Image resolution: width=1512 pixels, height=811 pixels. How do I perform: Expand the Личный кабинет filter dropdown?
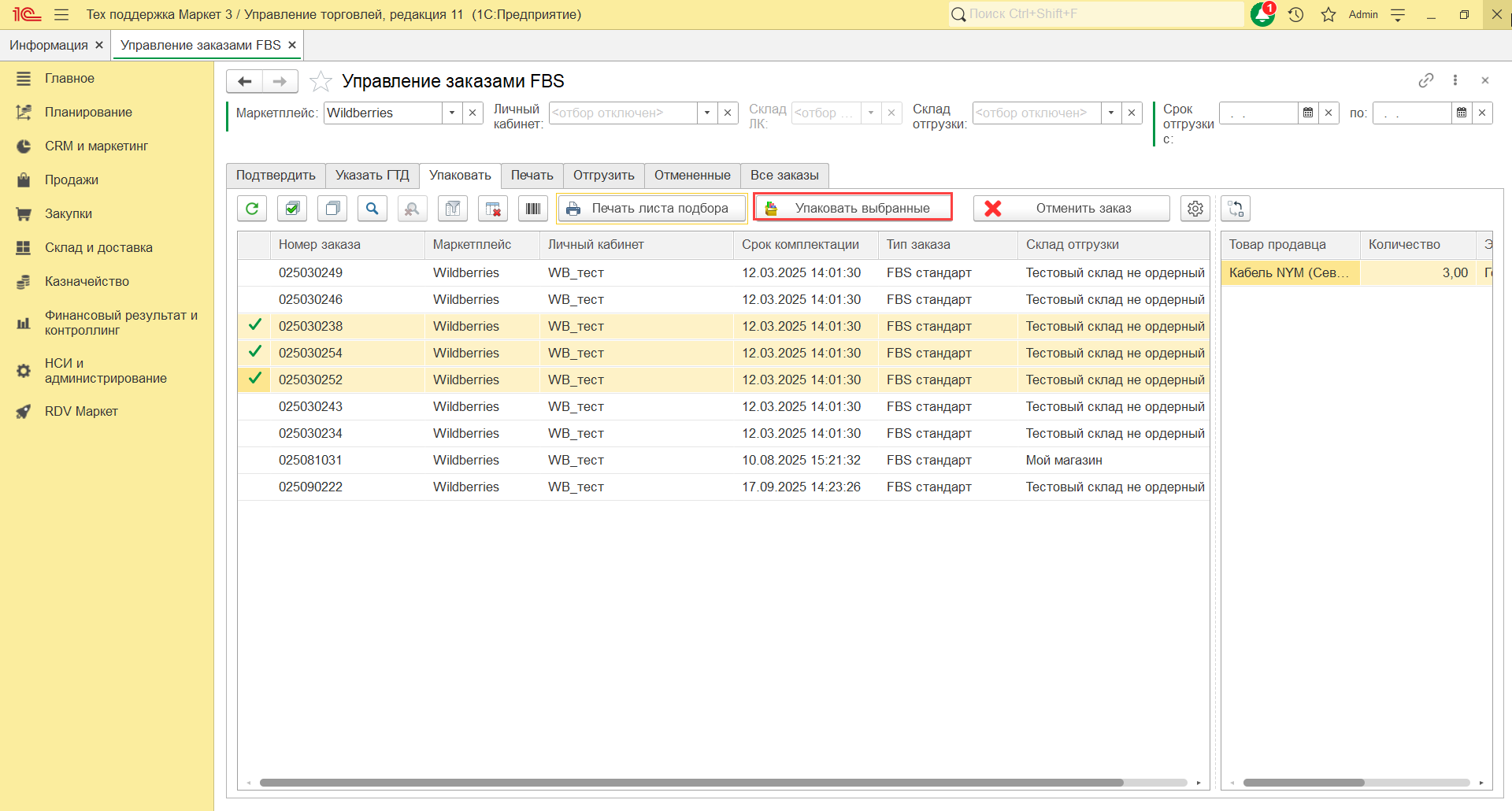pos(707,113)
